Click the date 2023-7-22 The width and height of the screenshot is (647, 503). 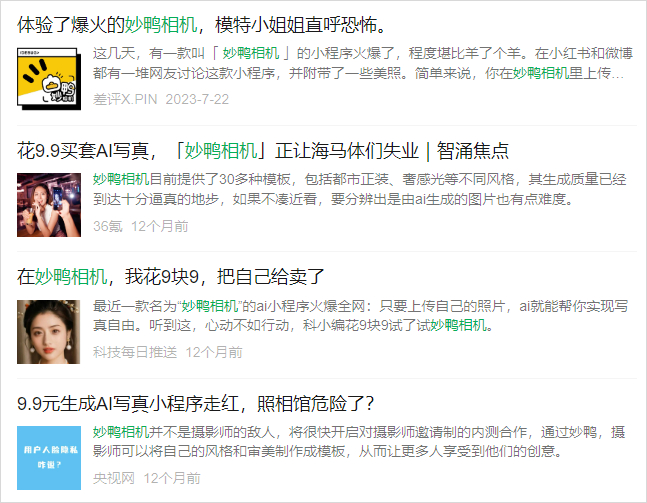197,99
